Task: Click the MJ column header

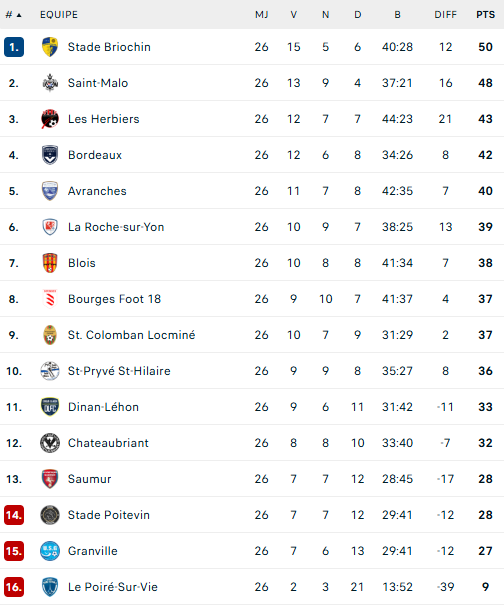Action: (x=262, y=15)
